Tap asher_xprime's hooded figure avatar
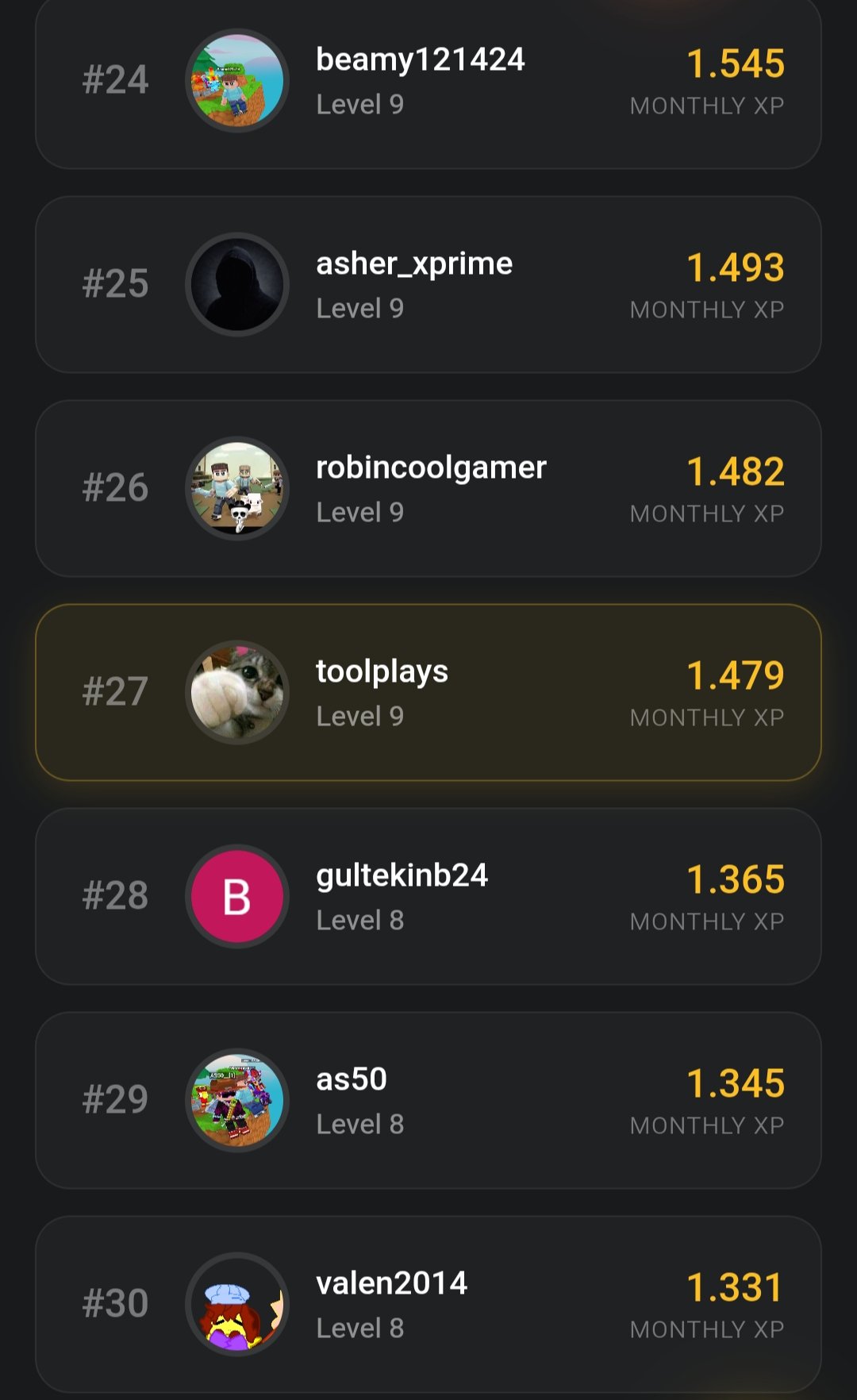Image resolution: width=857 pixels, height=1400 pixels. [x=236, y=285]
